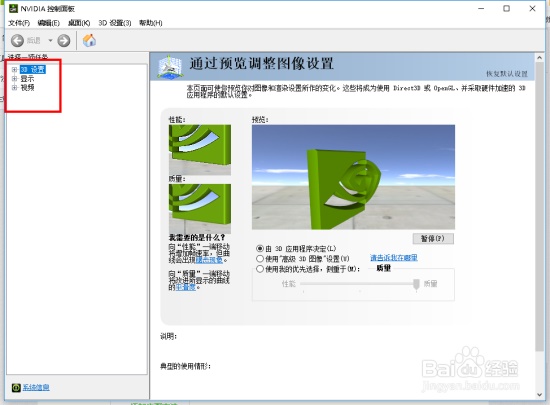Viewport: 550px width, 405px height.
Task: Click the image settings header icon
Action: [170, 66]
